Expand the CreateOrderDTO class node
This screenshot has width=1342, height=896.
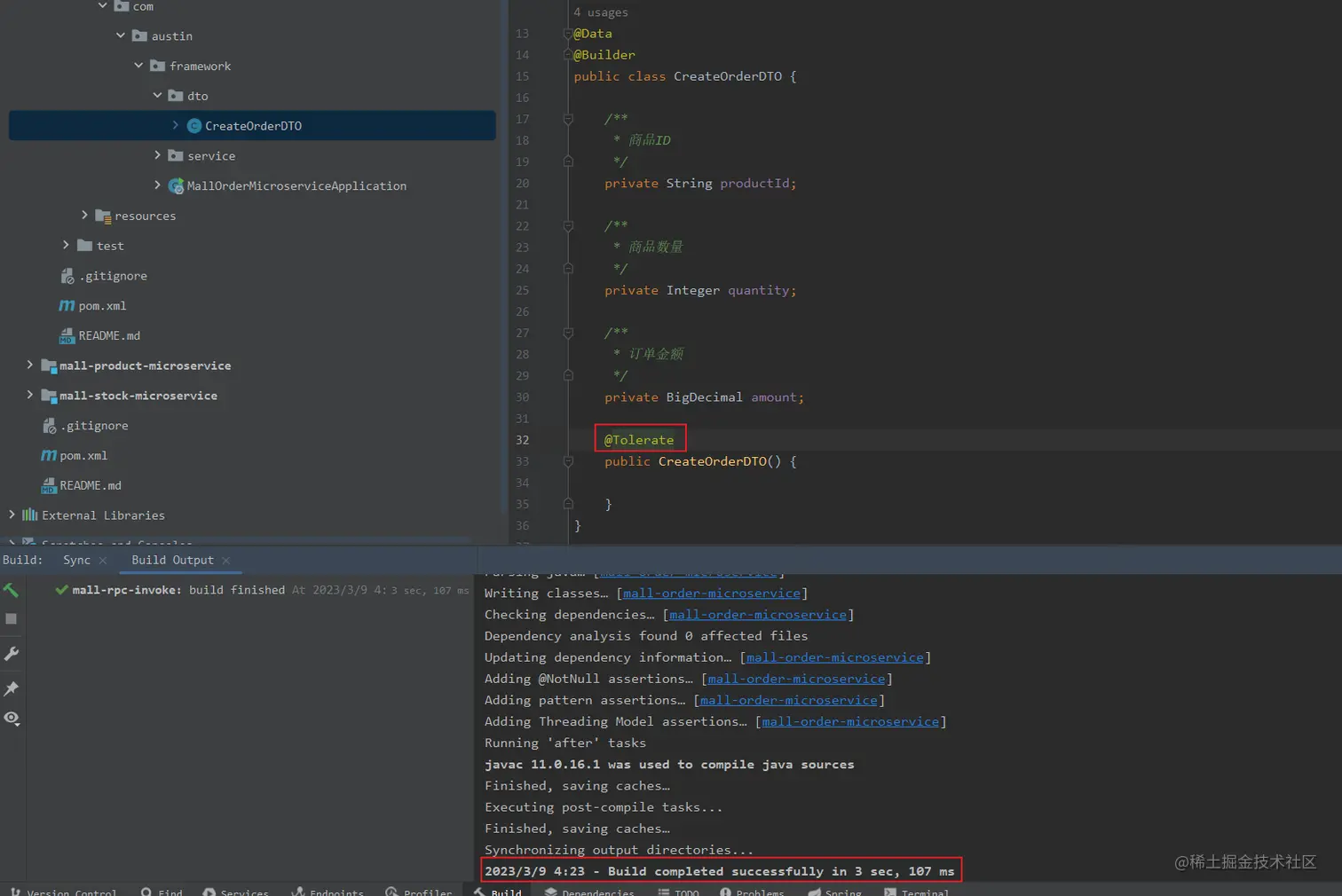176,125
